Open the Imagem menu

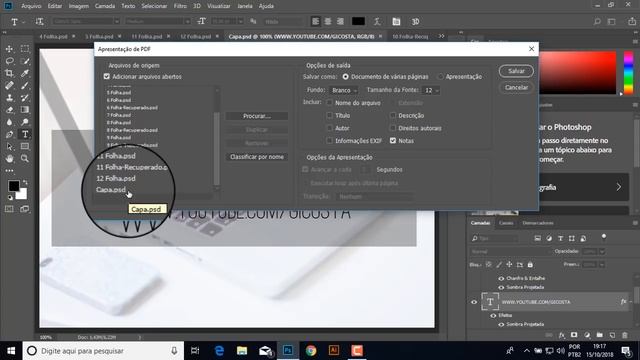[x=79, y=6]
